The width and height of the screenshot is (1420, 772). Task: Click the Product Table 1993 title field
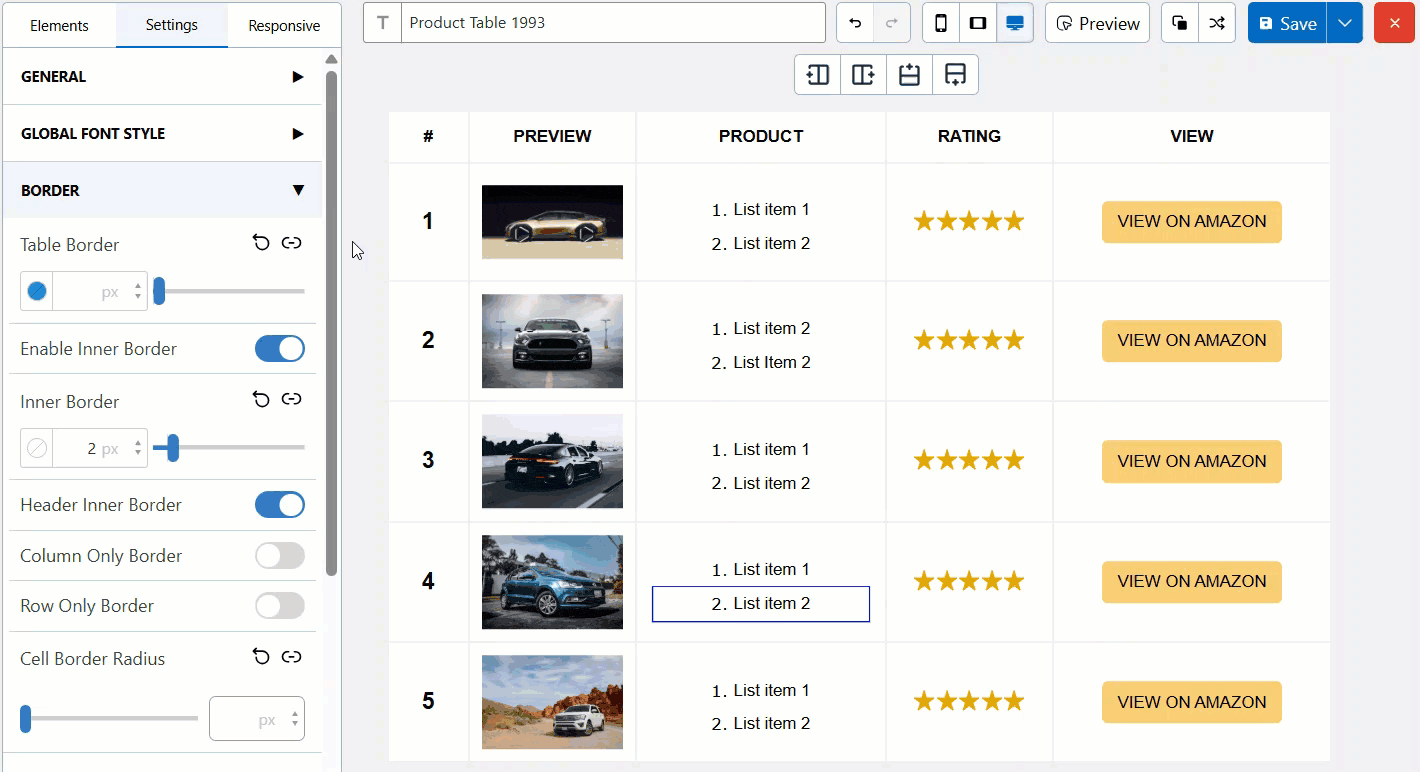pyautogui.click(x=612, y=23)
